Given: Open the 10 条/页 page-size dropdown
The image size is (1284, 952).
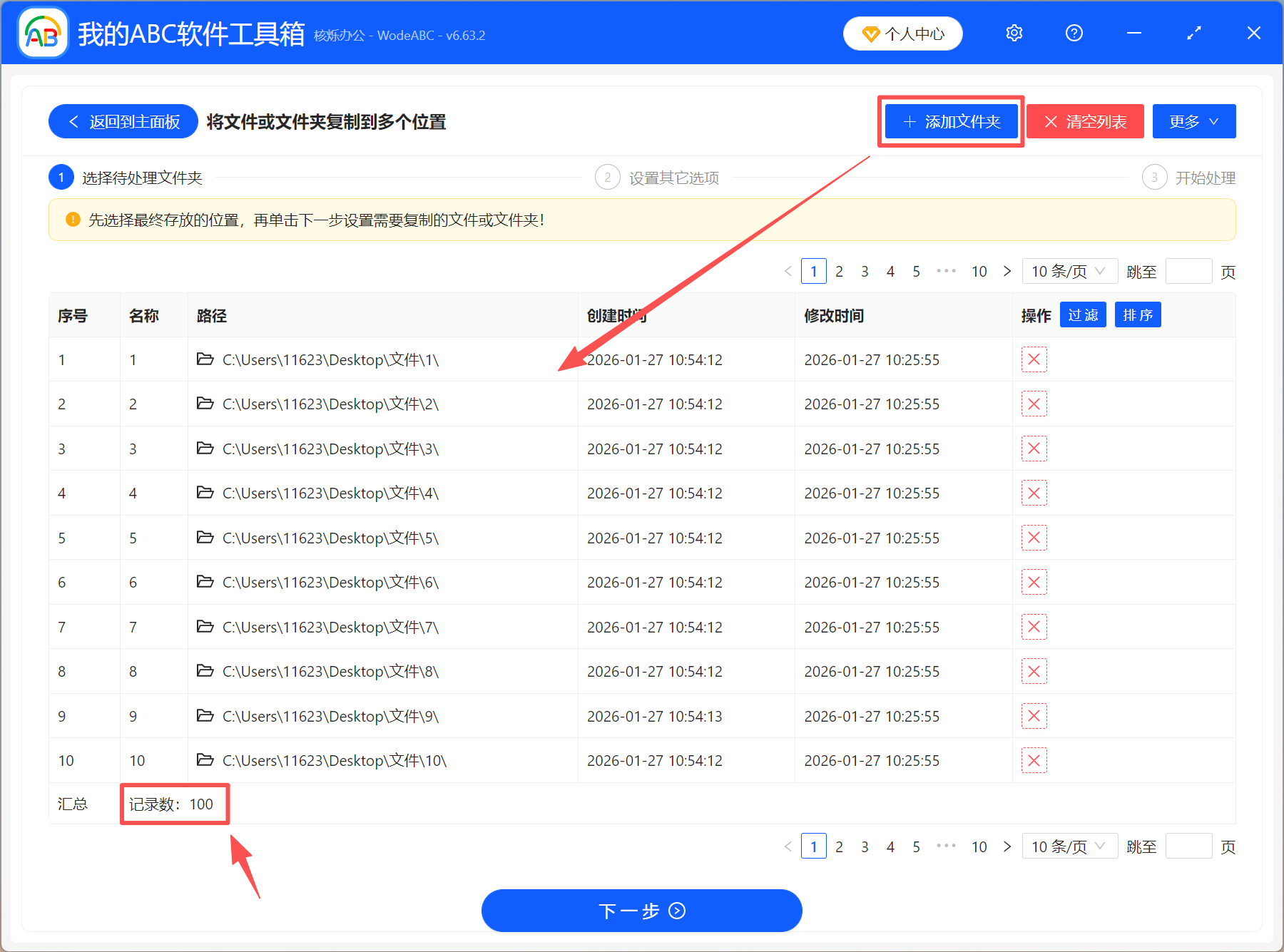Looking at the screenshot, I should 1069,271.
